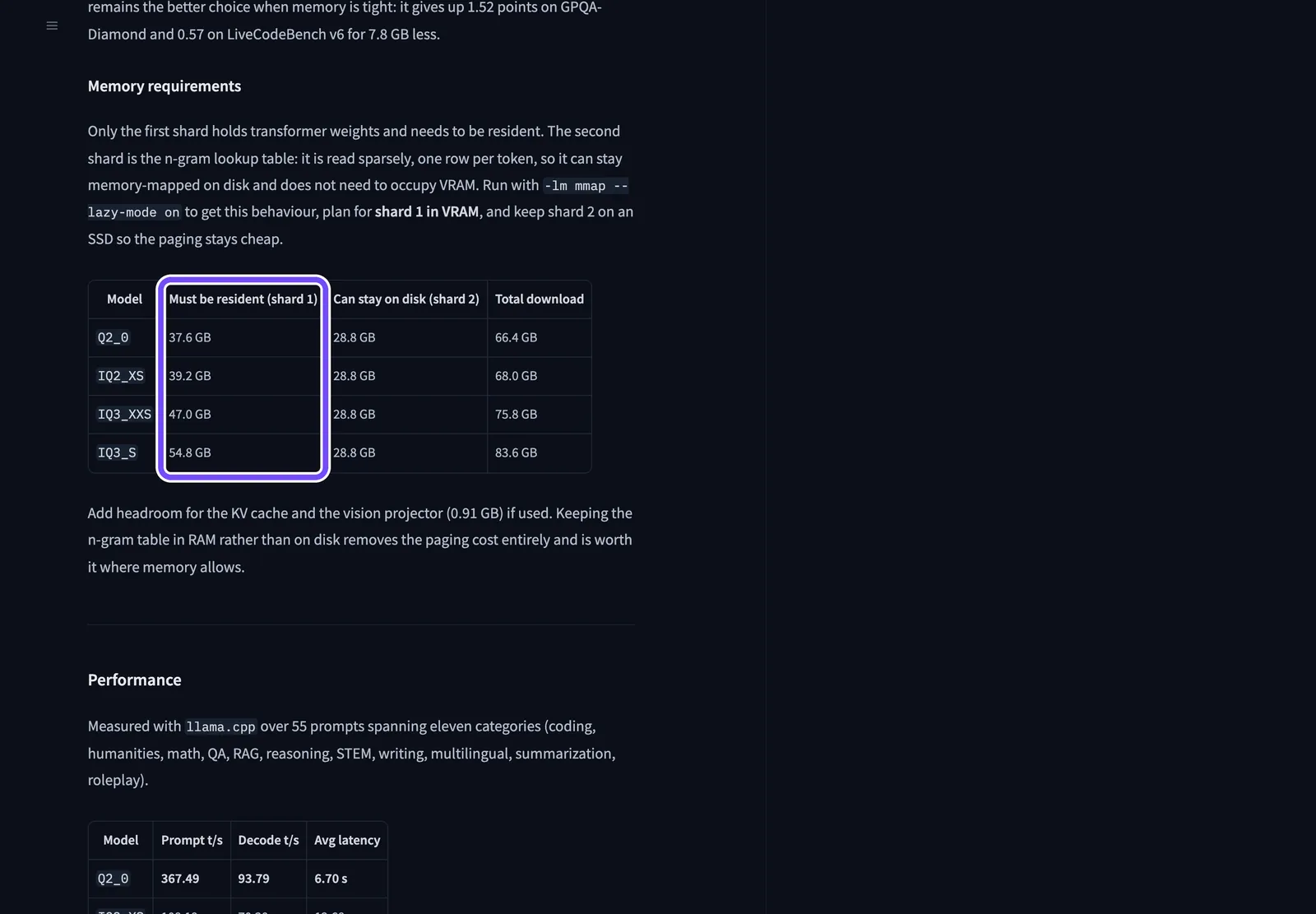Click the 'Avg latency' column header
Screen dimensions: 1316x914
[347, 840]
